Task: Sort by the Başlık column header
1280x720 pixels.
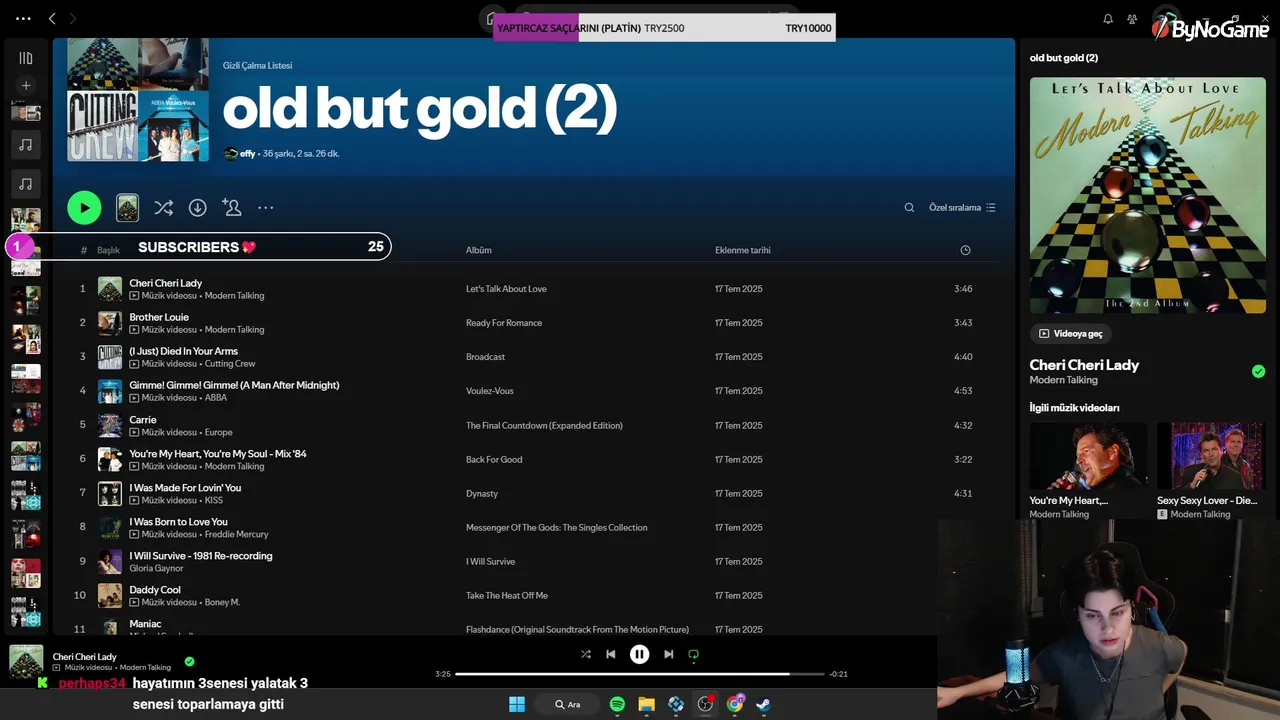Action: 108,250
